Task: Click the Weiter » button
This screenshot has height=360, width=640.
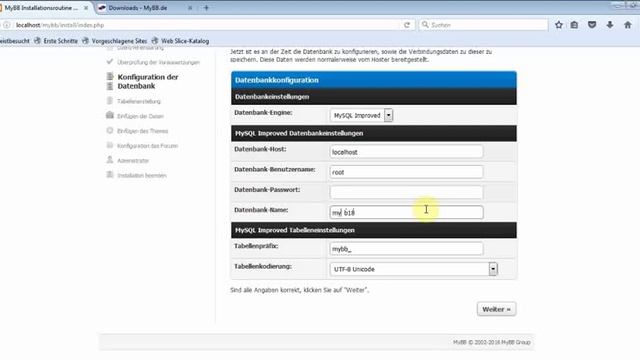Action: [x=496, y=309]
